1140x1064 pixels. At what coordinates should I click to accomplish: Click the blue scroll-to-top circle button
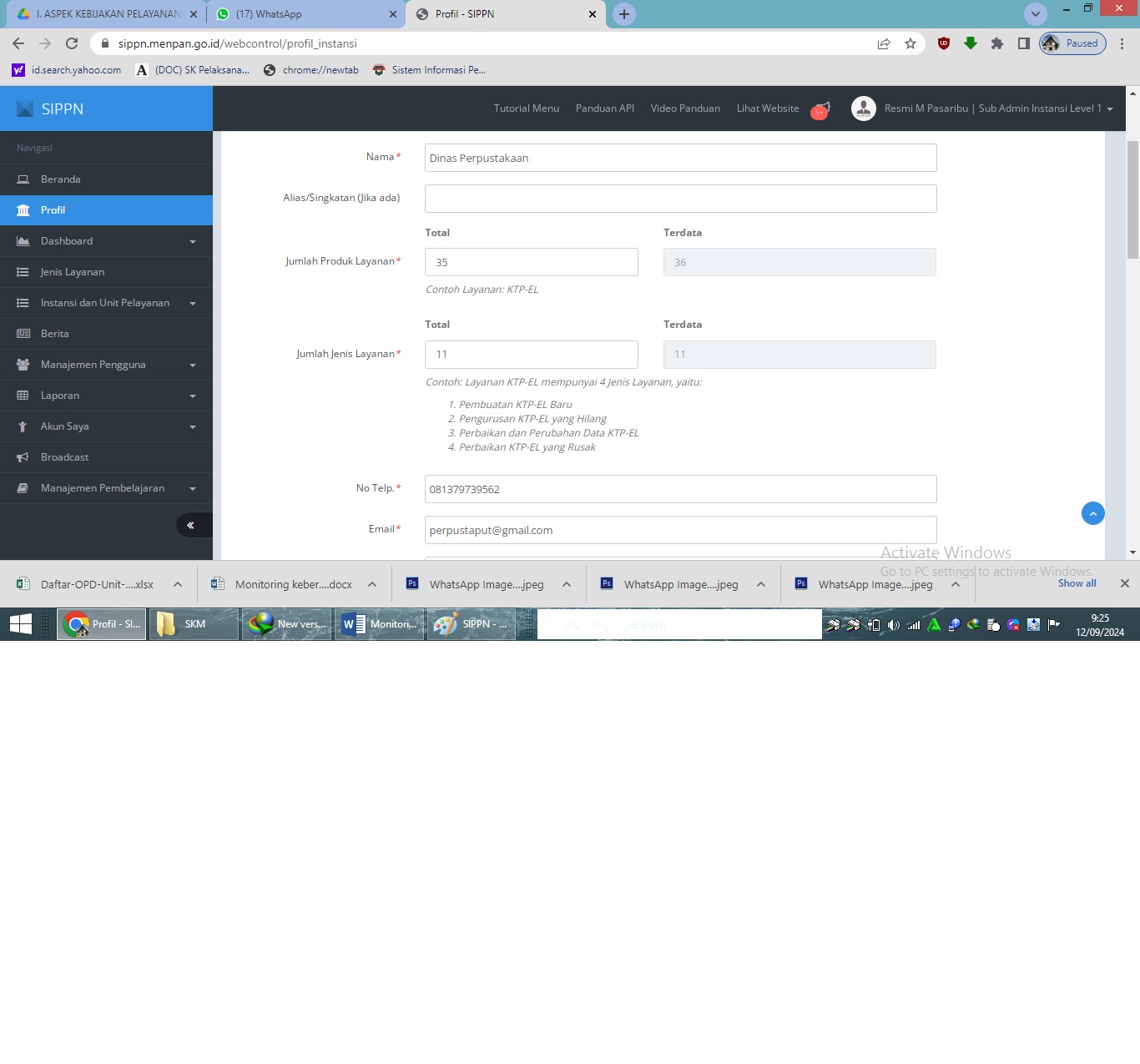pos(1092,513)
